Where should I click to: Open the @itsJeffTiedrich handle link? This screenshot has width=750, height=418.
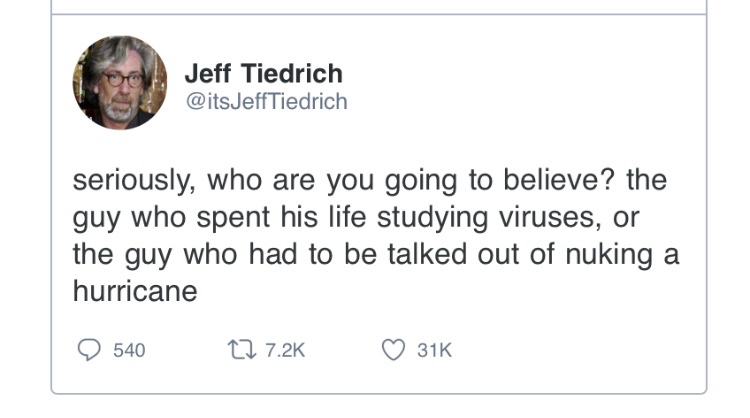pos(266,103)
